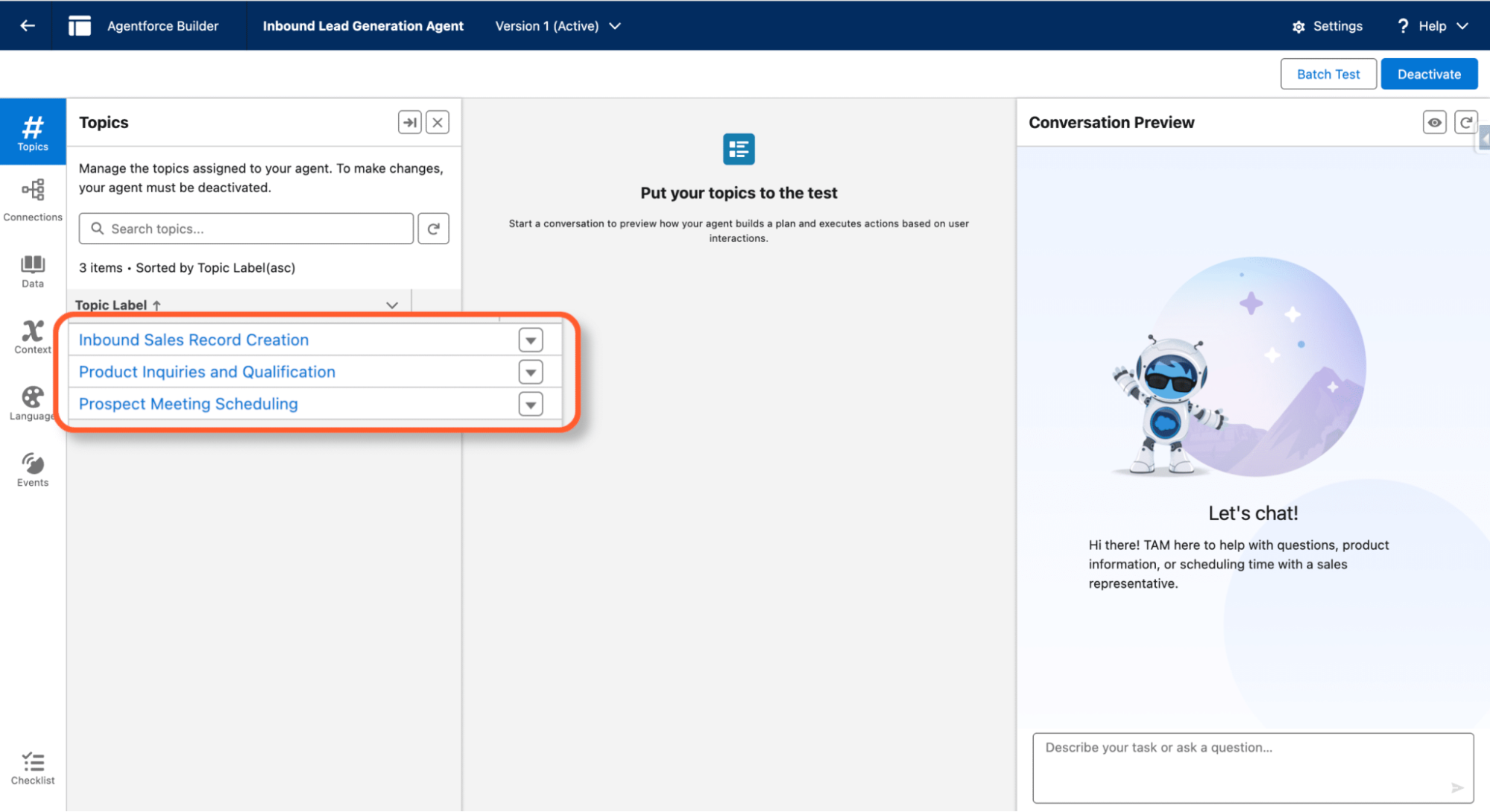The width and height of the screenshot is (1490, 812).
Task: Refresh the Conversation Preview
Action: (1466, 121)
